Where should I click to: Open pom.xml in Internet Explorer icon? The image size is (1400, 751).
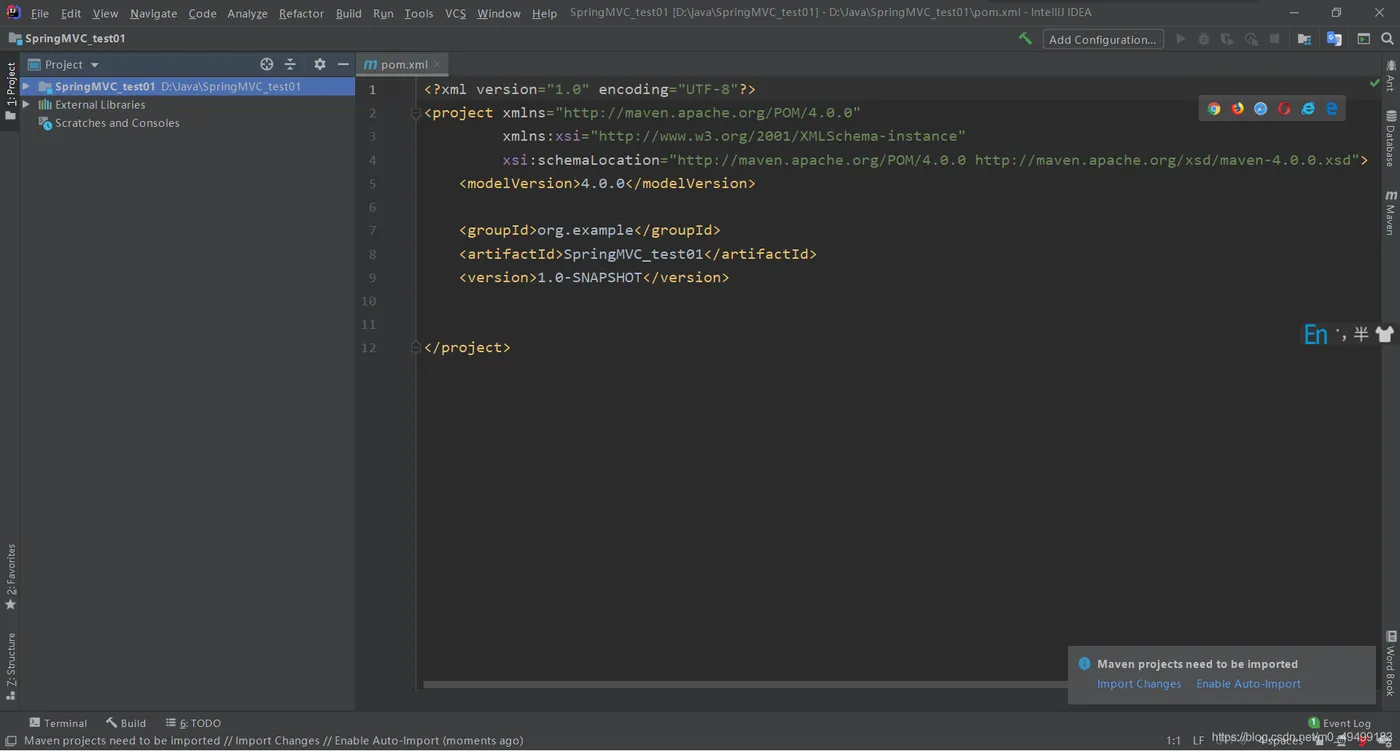coord(1308,109)
